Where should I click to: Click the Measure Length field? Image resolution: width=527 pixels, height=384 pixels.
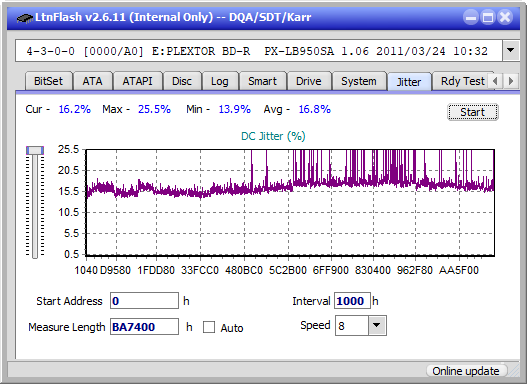click(x=144, y=327)
